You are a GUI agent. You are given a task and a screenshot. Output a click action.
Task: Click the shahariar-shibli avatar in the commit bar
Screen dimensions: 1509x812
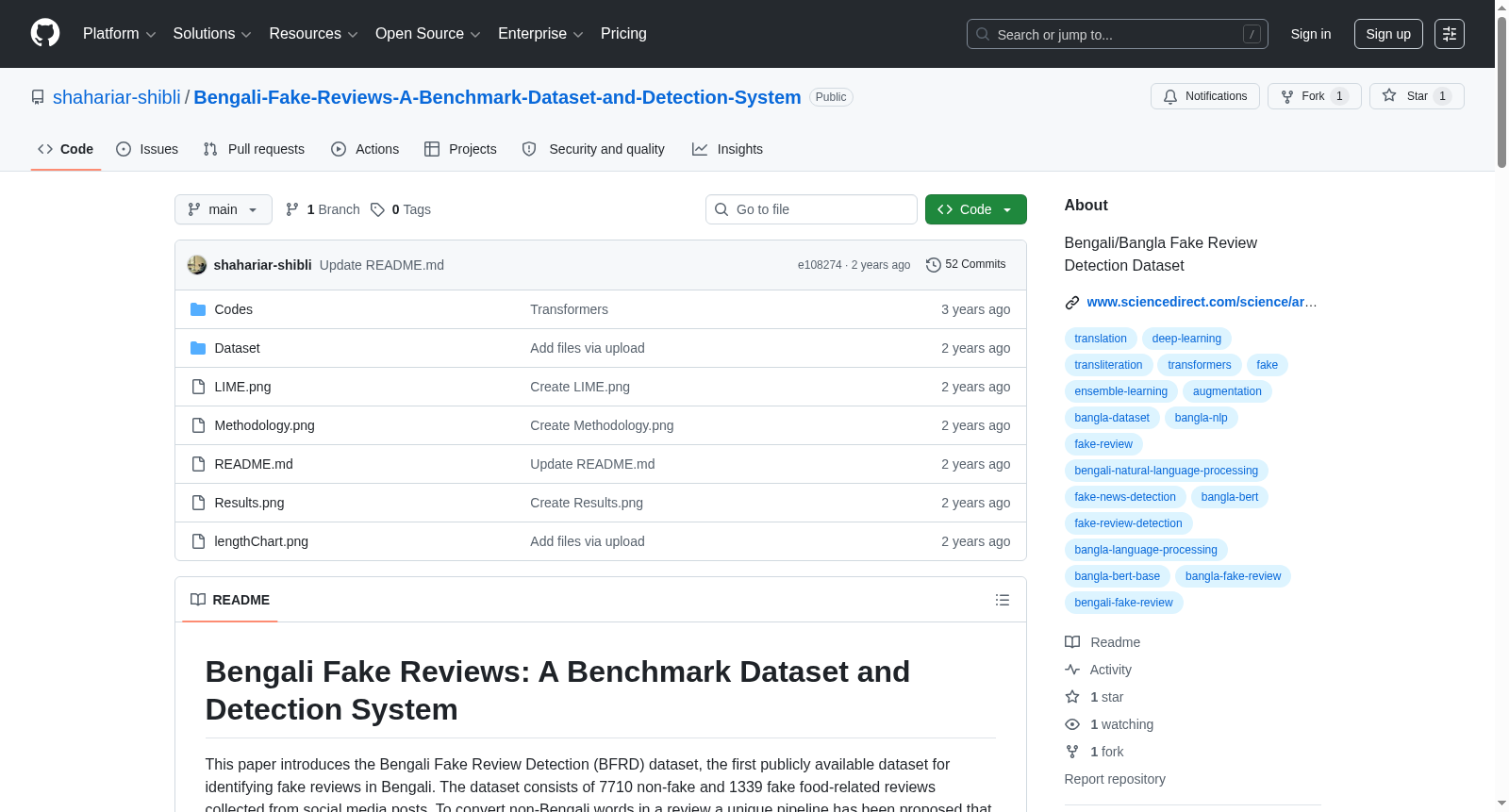[197, 265]
